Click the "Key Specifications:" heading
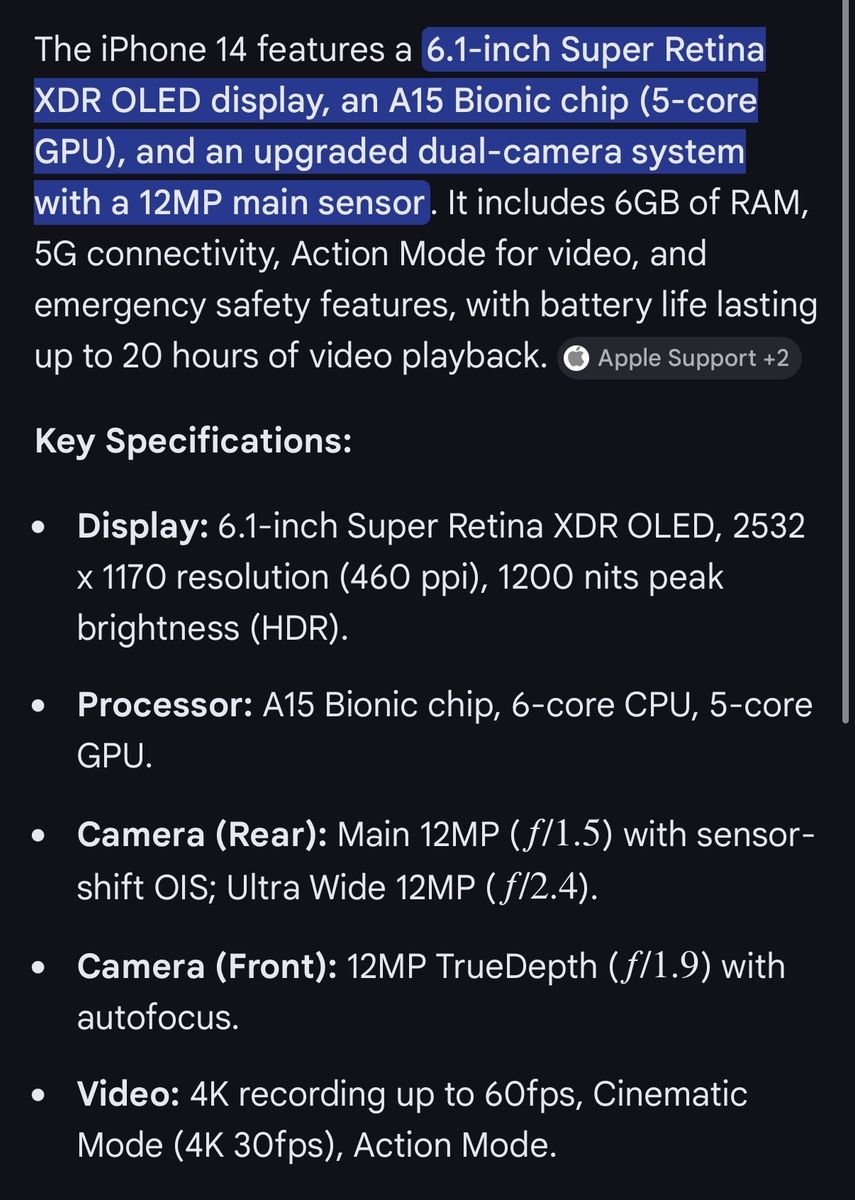This screenshot has height=1200, width=855. click(x=193, y=441)
